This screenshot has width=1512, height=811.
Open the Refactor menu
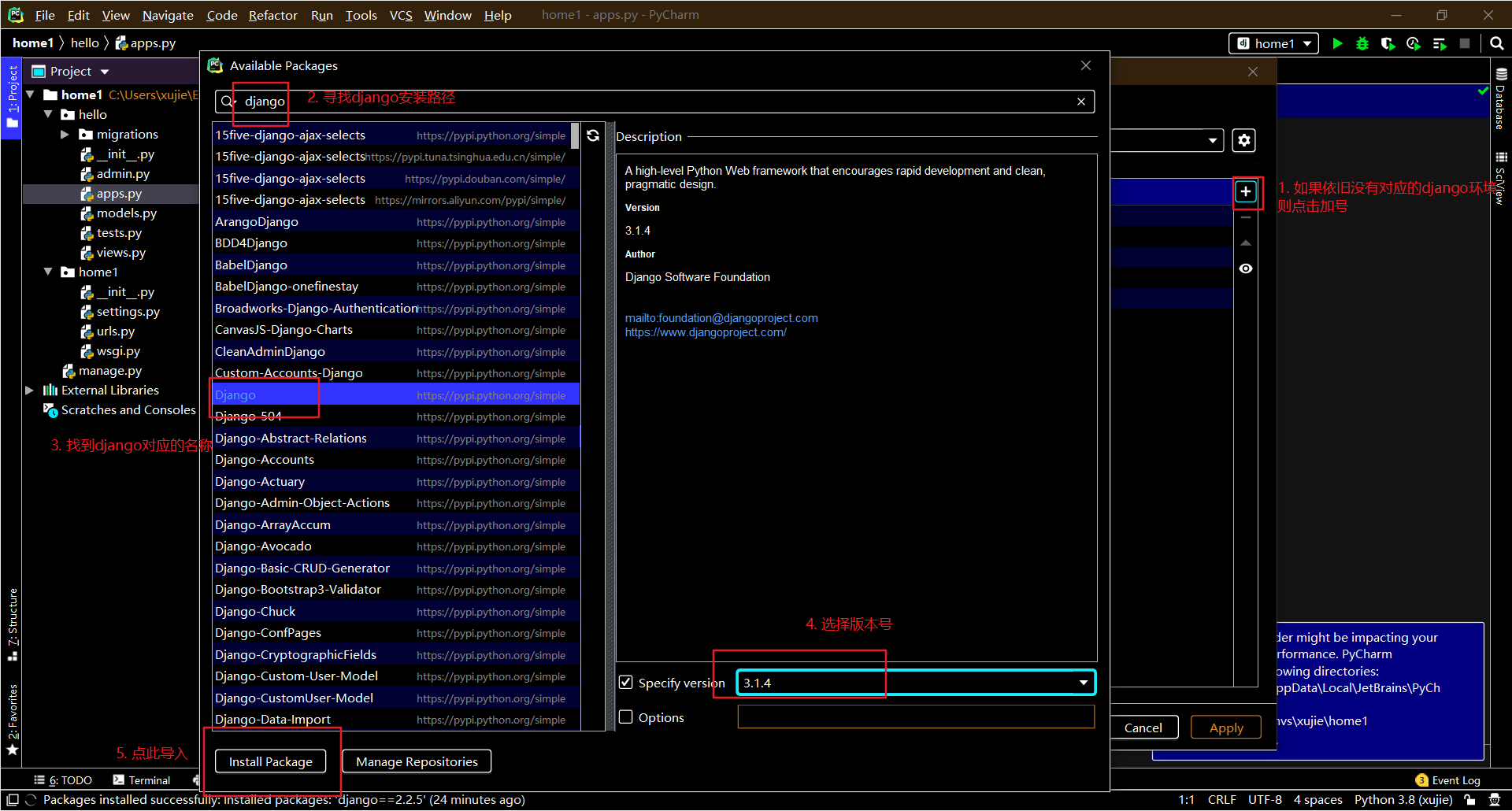273,15
